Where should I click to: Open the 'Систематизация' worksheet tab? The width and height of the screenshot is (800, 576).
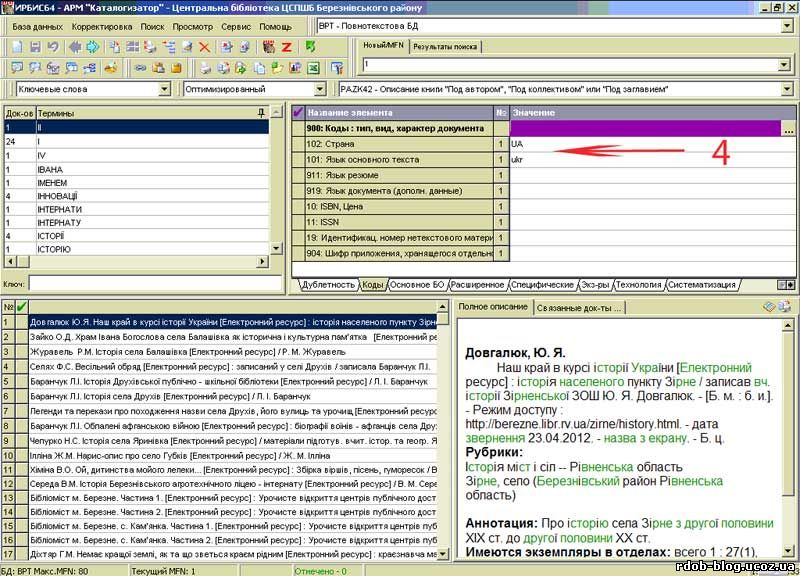703,284
